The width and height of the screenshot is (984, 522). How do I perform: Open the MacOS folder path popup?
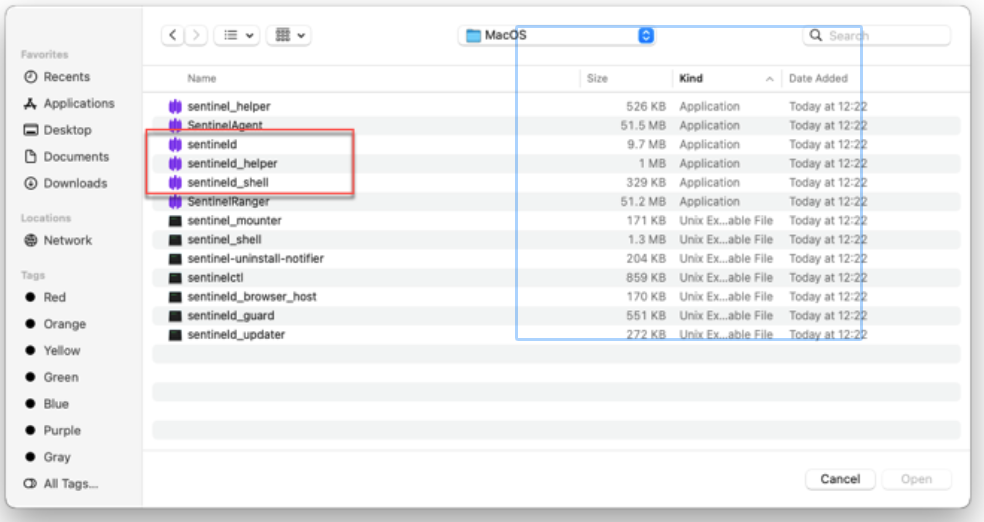click(557, 35)
